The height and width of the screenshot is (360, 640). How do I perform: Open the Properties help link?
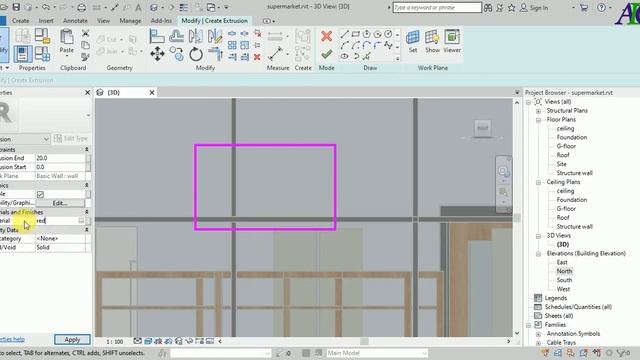click(12, 339)
